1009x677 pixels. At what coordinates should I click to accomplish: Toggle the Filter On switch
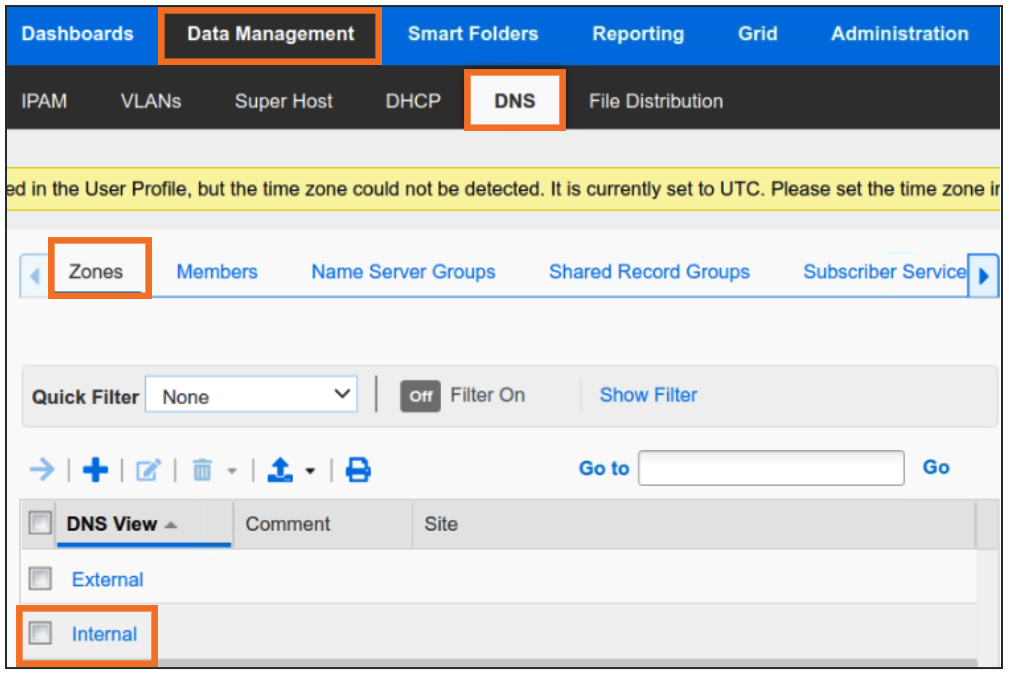(x=421, y=396)
